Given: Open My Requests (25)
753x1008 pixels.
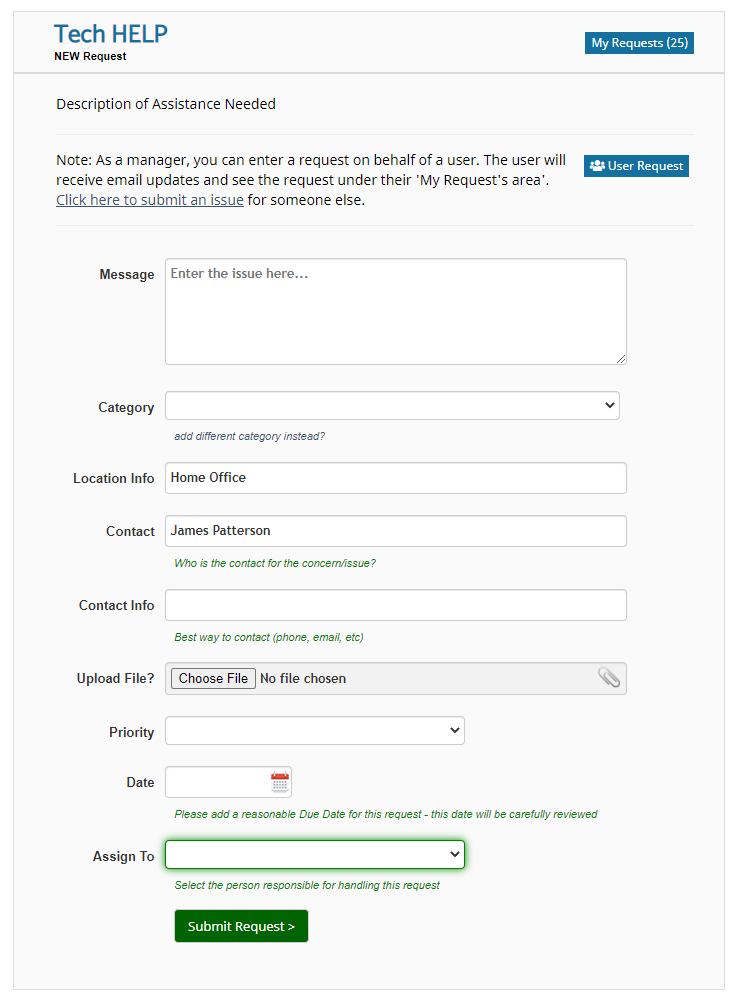Looking at the screenshot, I should coord(639,43).
